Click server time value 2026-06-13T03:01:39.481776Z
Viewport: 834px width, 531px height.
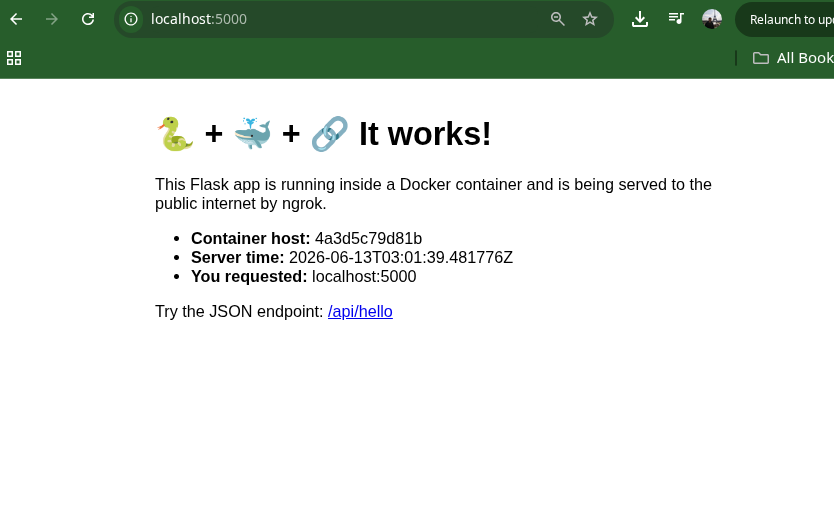tap(401, 258)
